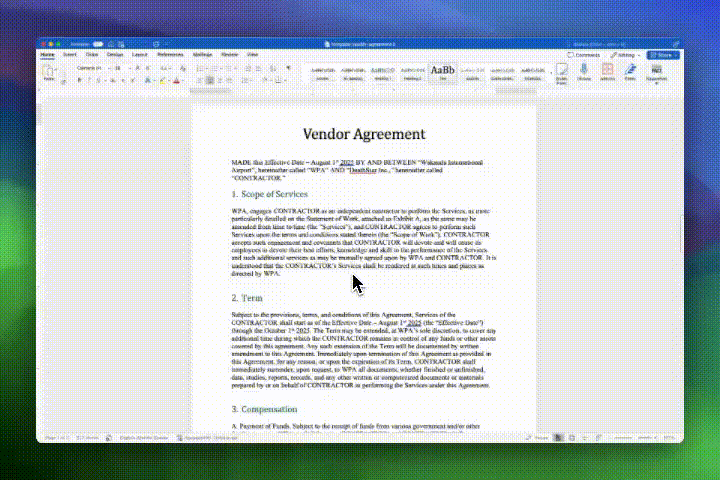Open the Review ribbon tab
The height and width of the screenshot is (480, 720).
click(x=230, y=55)
